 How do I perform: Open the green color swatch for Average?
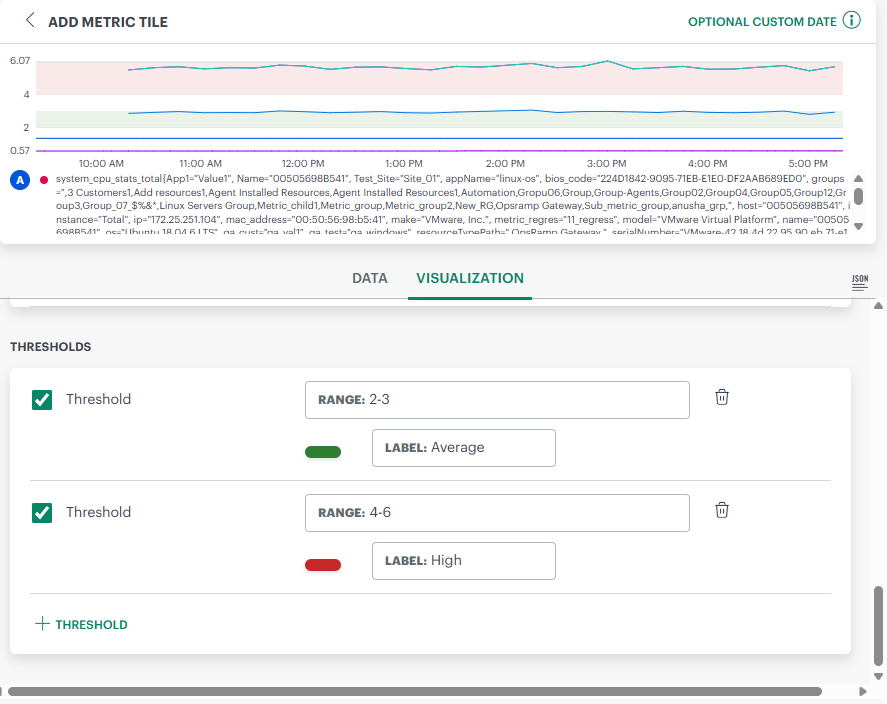[x=323, y=452]
